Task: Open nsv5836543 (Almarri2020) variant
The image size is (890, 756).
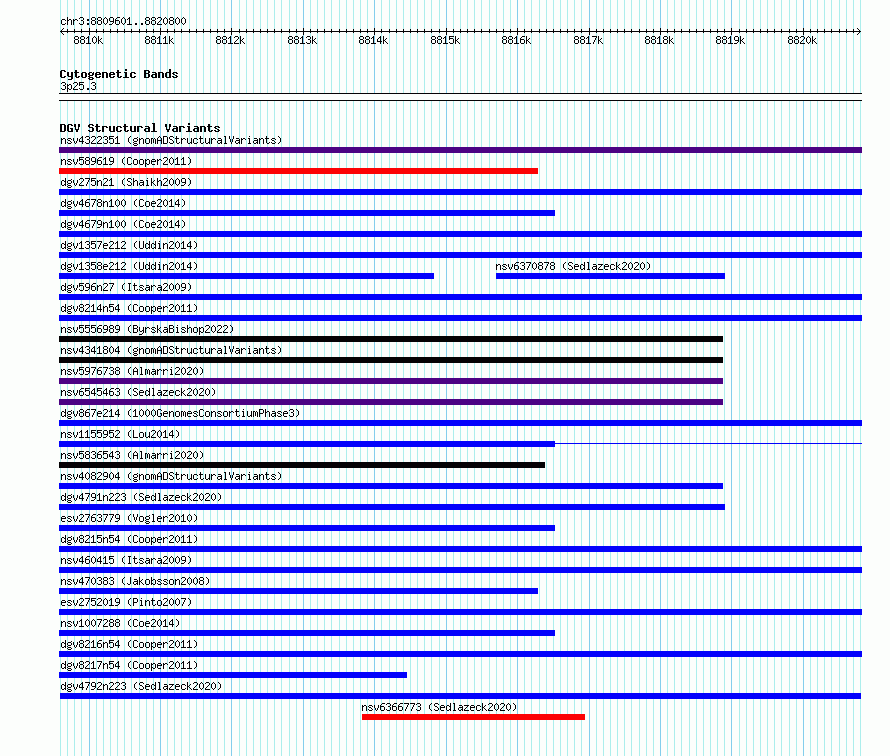Action: 132,455
